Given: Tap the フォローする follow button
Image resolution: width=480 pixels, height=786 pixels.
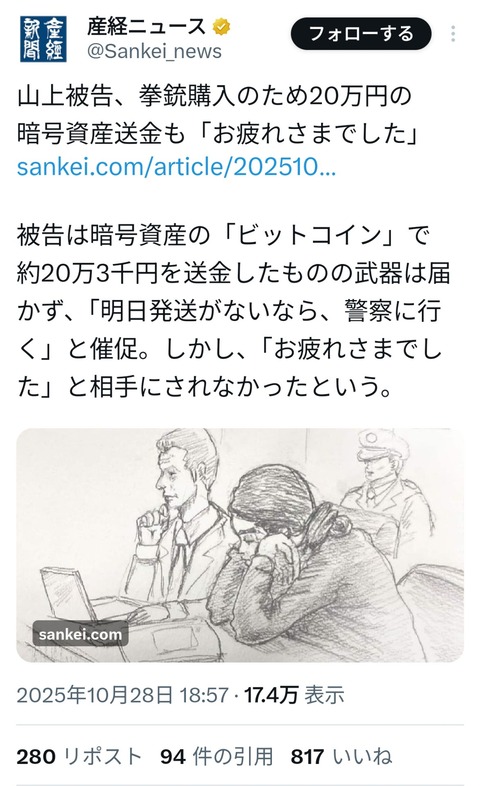Looking at the screenshot, I should pos(361,34).
